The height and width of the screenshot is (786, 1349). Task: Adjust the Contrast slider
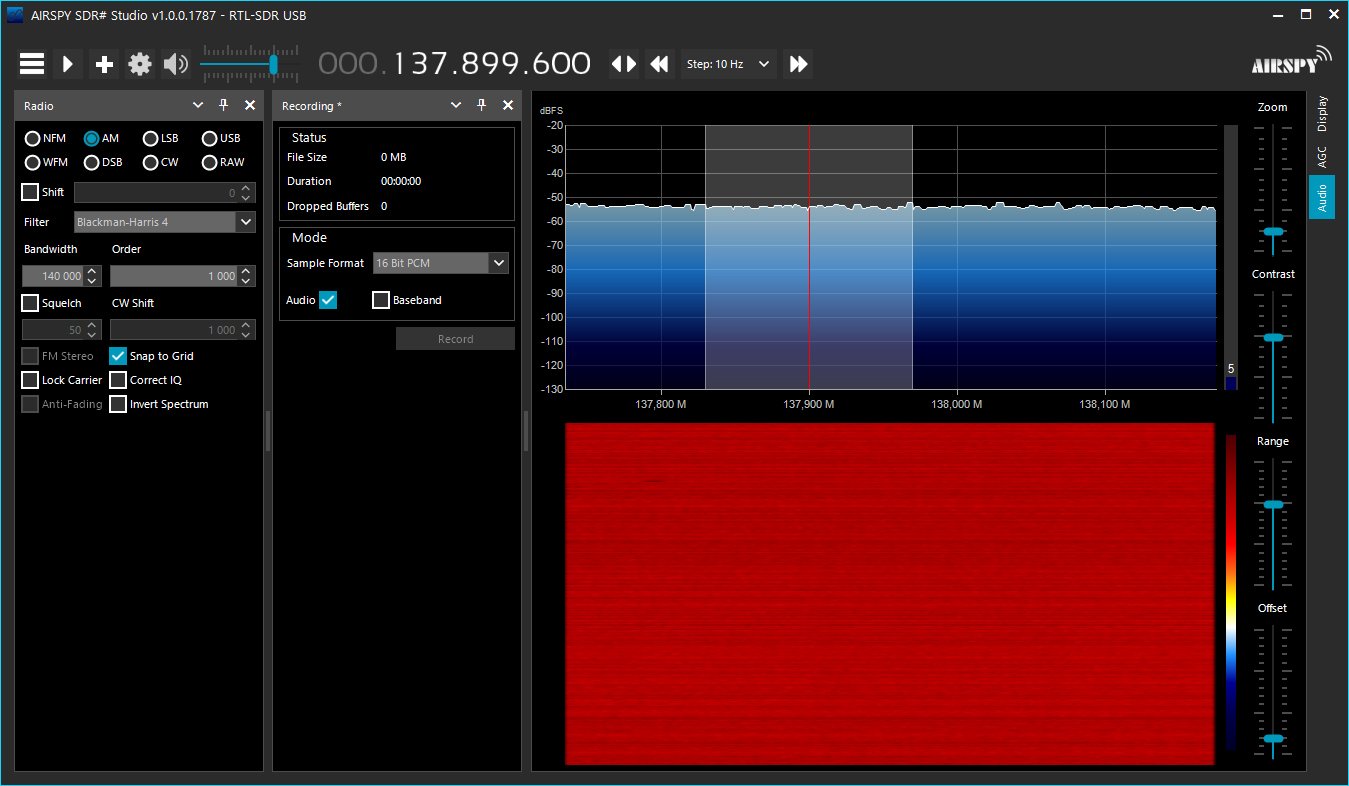click(x=1272, y=337)
